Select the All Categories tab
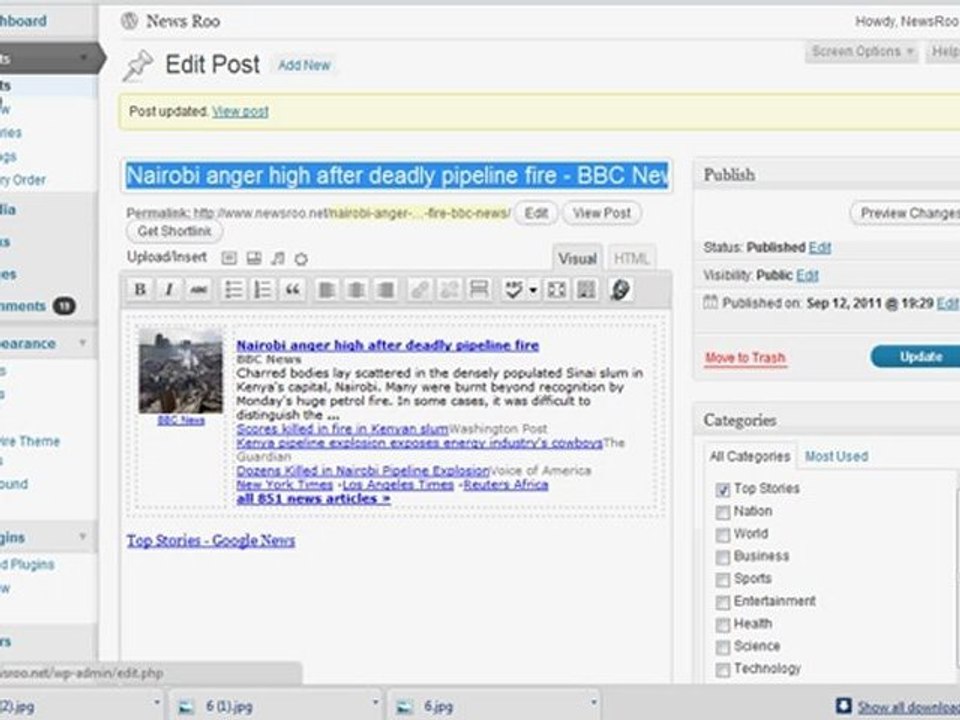The width and height of the screenshot is (960, 720). click(749, 456)
